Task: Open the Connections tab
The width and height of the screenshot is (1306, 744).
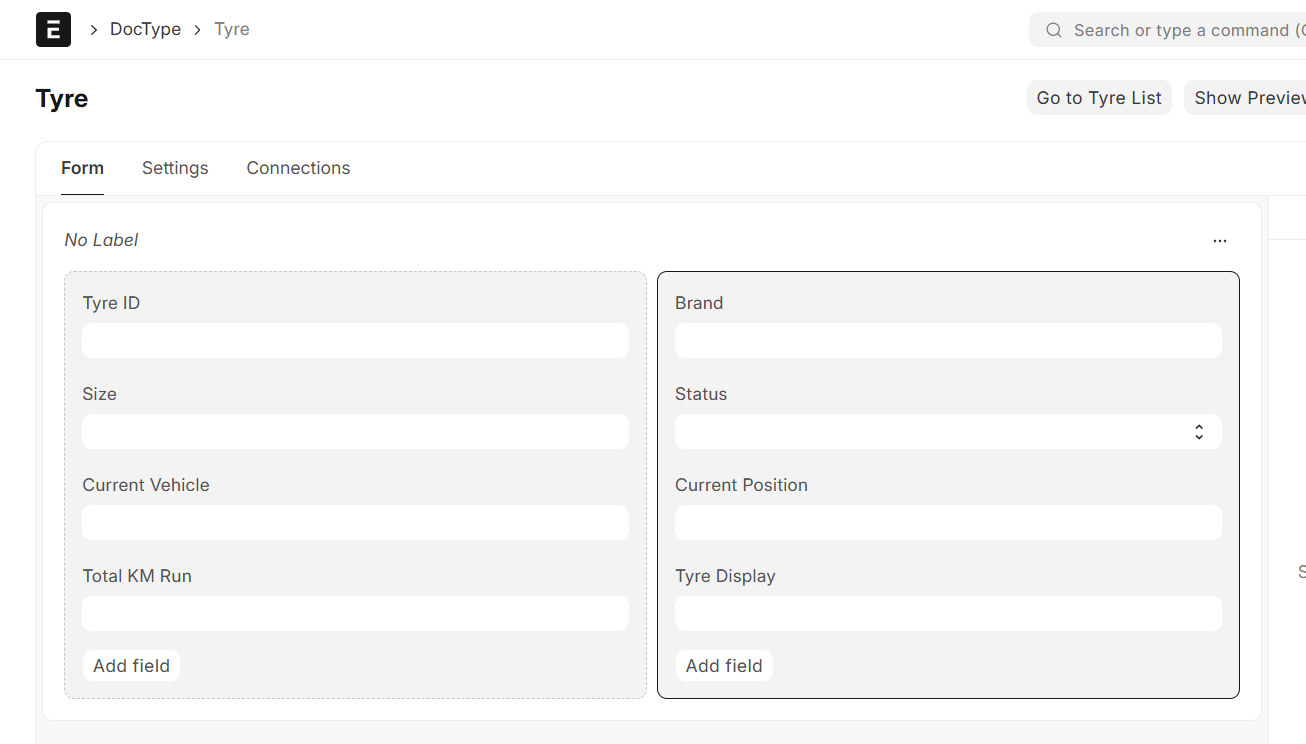Action: pos(298,168)
